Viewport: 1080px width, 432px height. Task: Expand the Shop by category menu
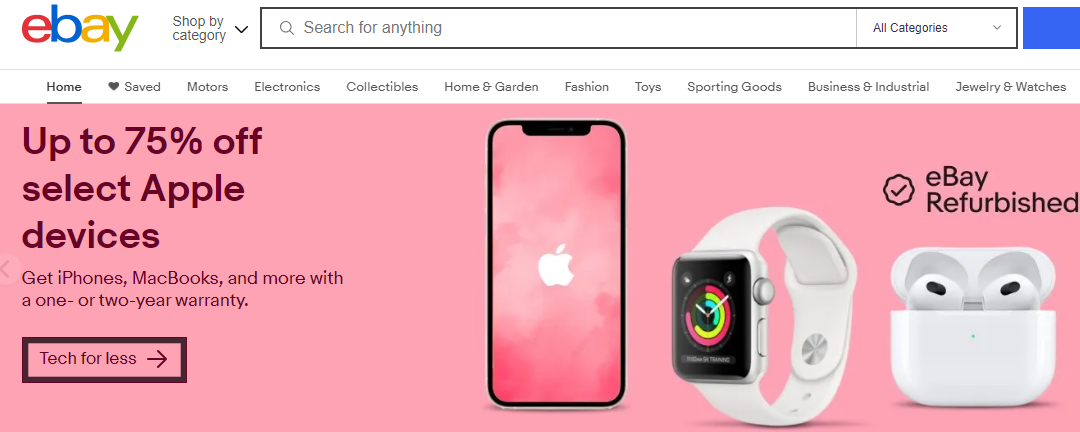point(209,28)
